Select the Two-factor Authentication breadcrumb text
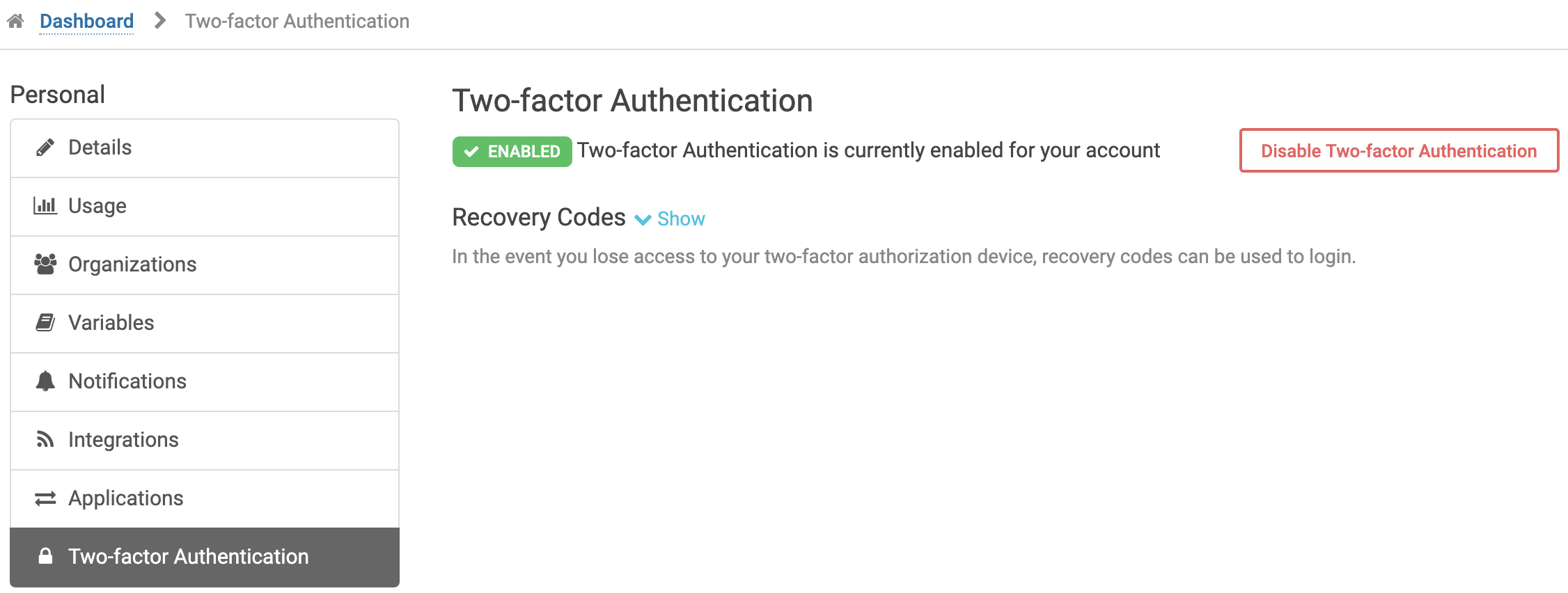 297,20
